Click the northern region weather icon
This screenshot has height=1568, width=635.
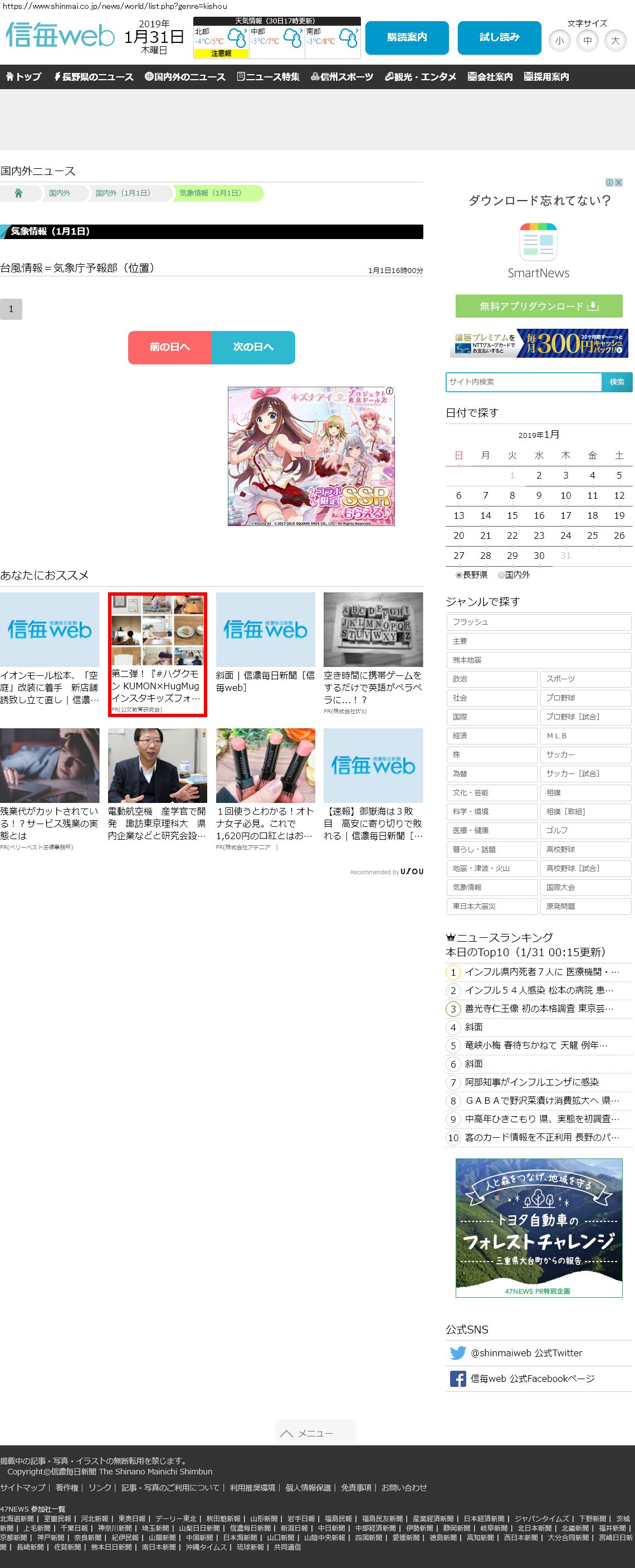236,38
